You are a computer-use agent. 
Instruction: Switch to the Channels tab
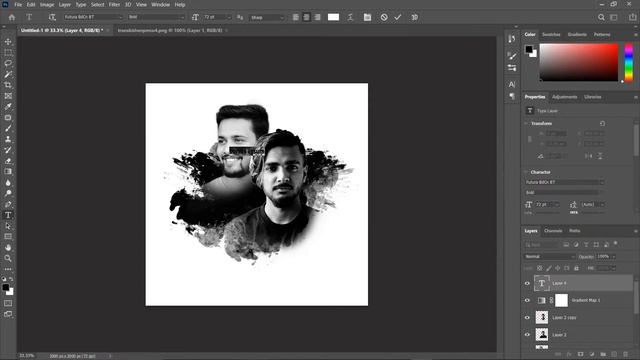click(x=553, y=231)
